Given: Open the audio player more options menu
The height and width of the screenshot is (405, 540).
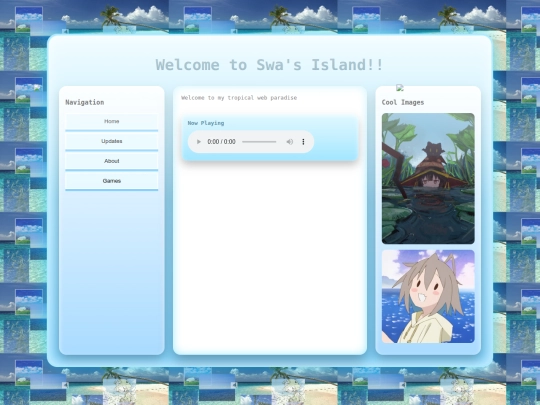Looking at the screenshot, I should point(303,142).
